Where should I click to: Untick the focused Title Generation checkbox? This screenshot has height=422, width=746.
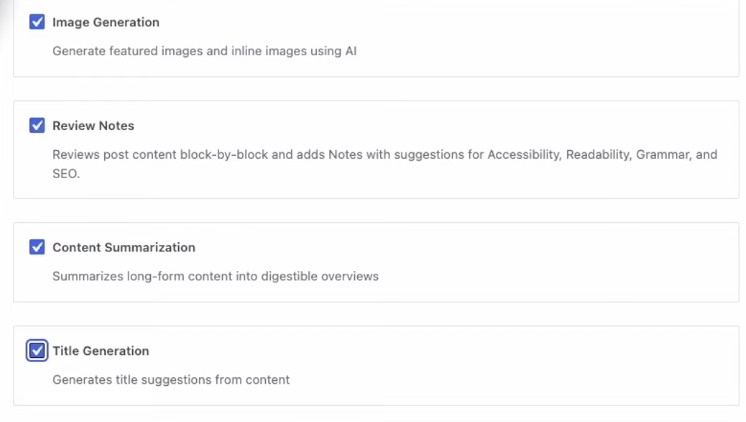[37, 351]
